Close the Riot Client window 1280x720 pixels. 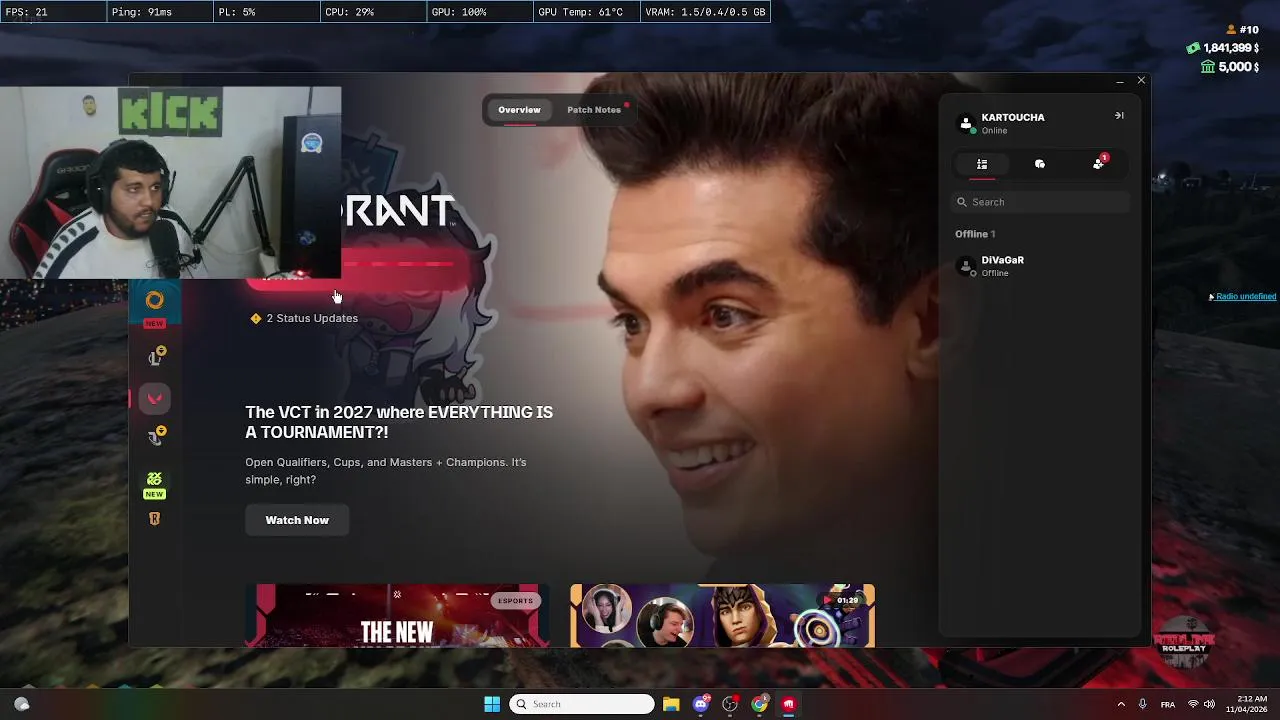[x=1141, y=80]
